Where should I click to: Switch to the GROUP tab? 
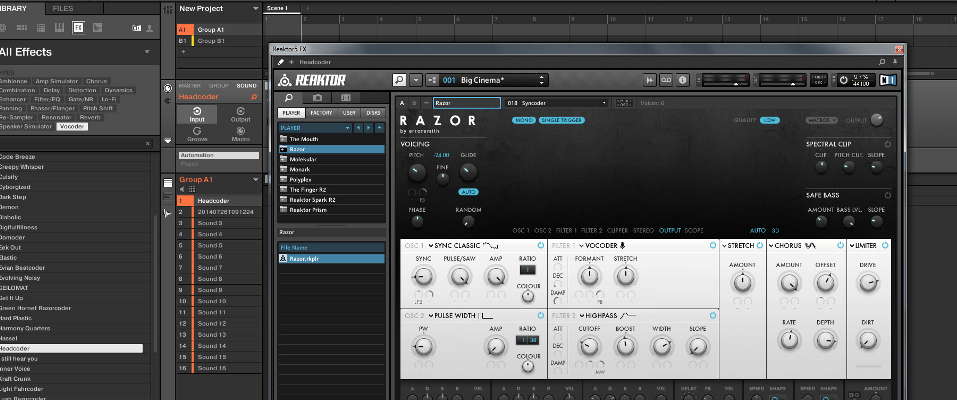coord(218,86)
